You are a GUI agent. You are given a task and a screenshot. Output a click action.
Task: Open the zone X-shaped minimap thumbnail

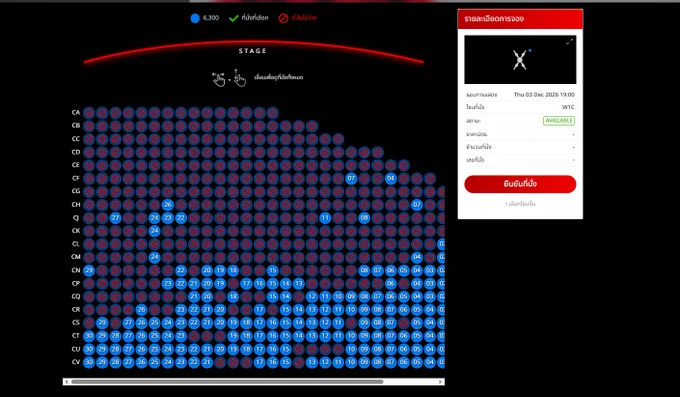point(520,59)
